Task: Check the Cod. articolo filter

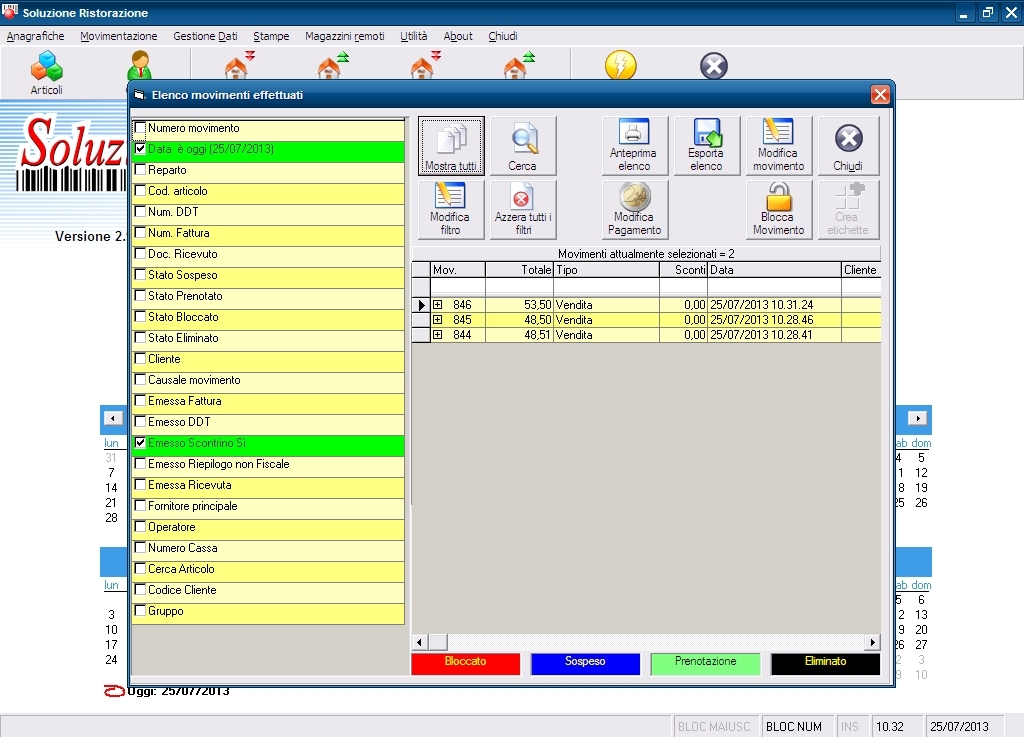Action: point(140,191)
